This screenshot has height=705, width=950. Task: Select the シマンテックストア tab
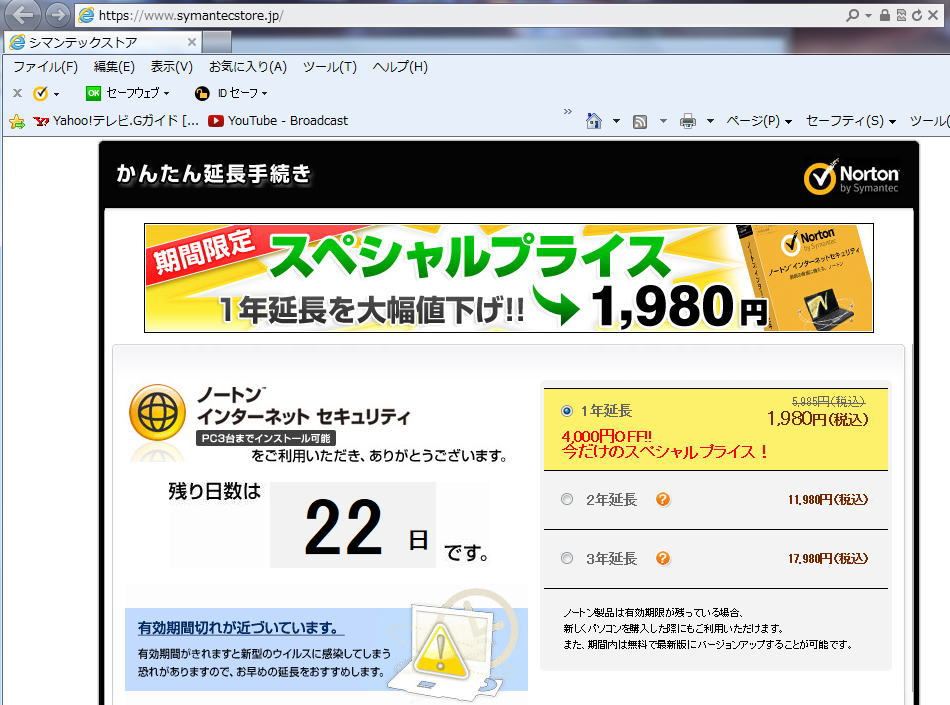pyautogui.click(x=102, y=42)
